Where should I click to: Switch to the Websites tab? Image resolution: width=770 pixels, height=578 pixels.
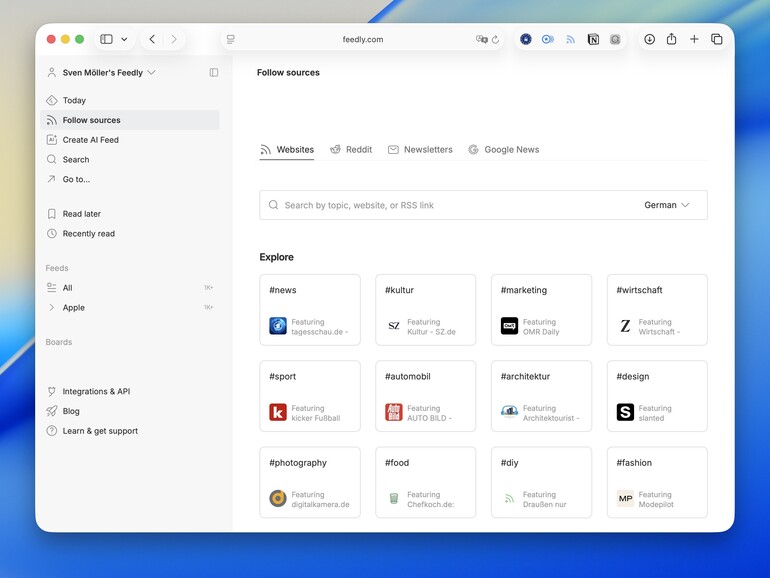[x=287, y=150]
